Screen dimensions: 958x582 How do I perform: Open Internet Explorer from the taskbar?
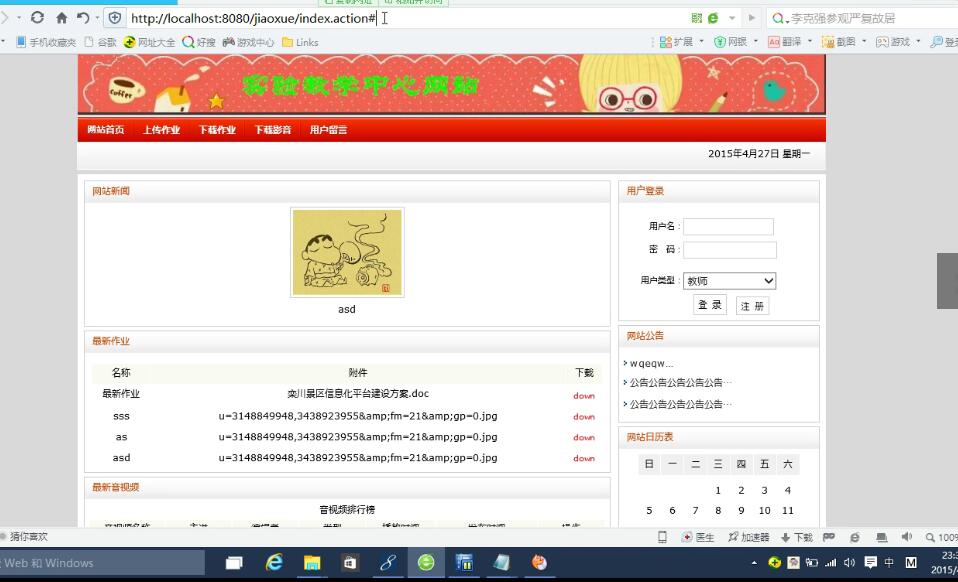[274, 562]
